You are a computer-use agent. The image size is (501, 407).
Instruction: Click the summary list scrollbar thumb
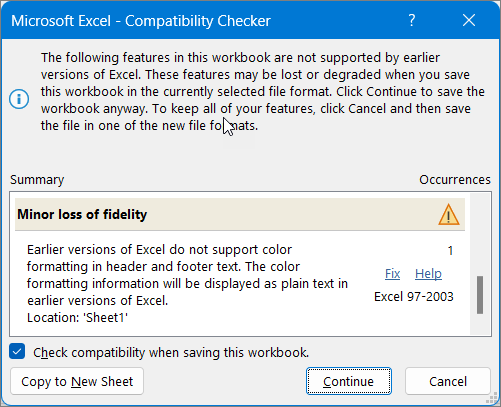(x=480, y=295)
